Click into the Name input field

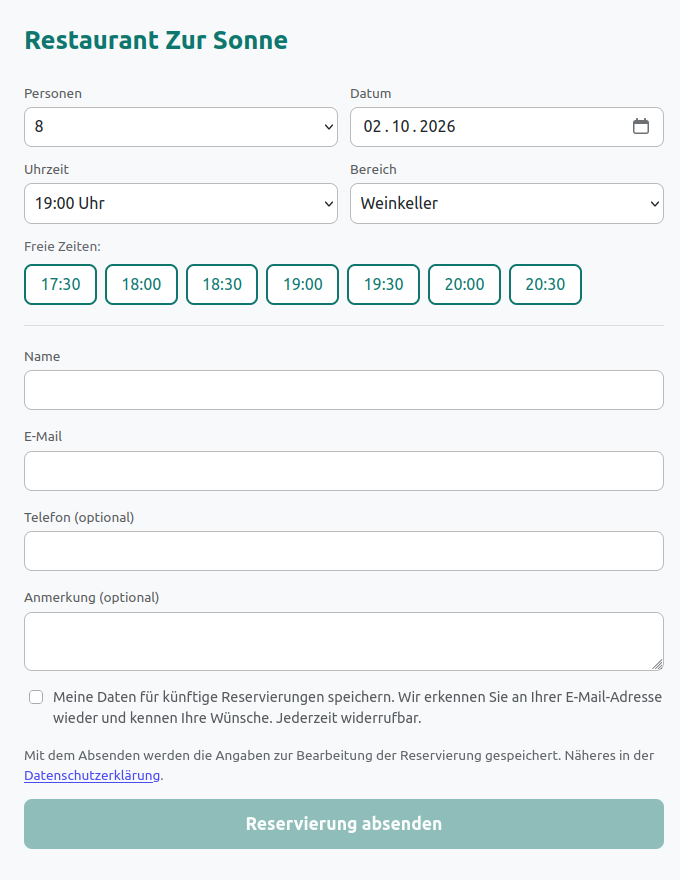[x=344, y=390]
